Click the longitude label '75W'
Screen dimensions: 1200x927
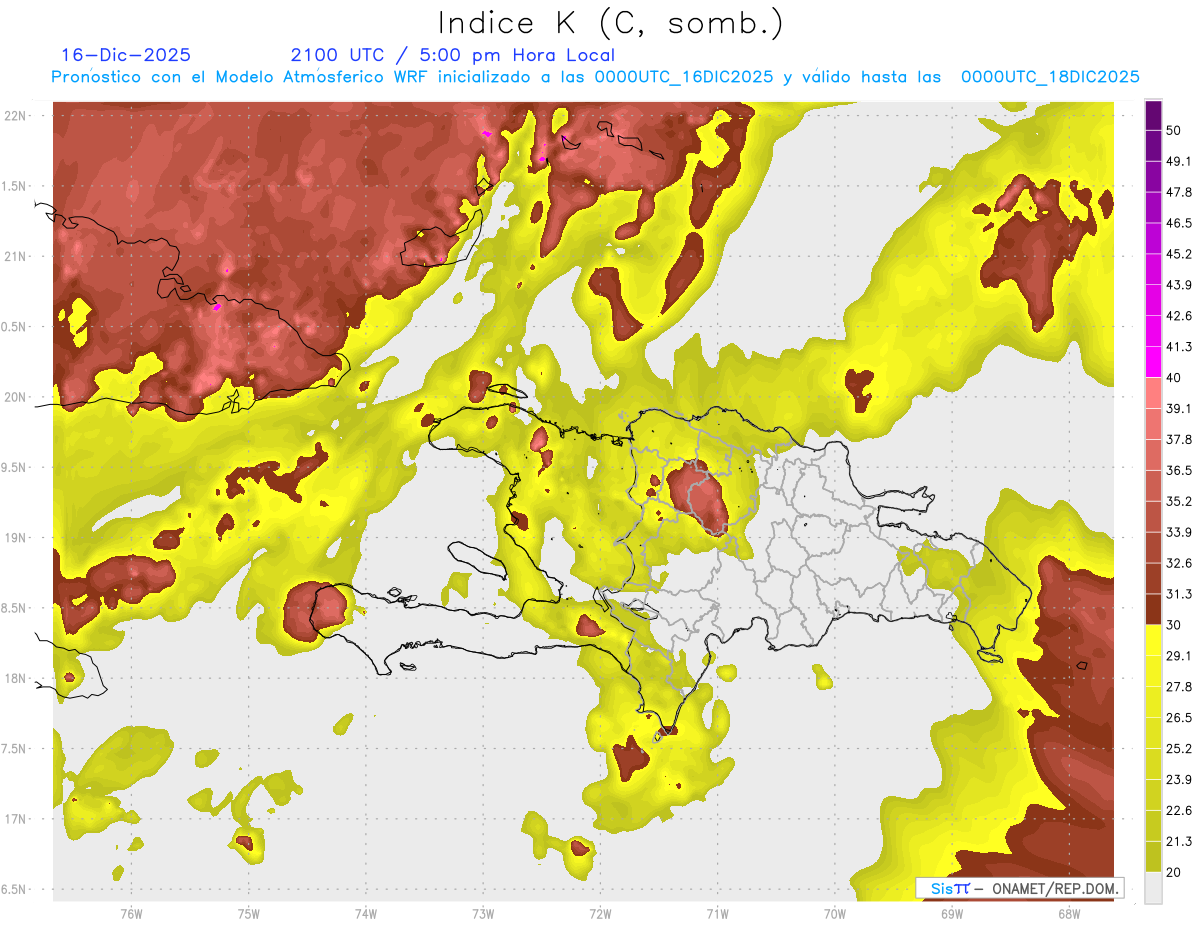coord(248,914)
